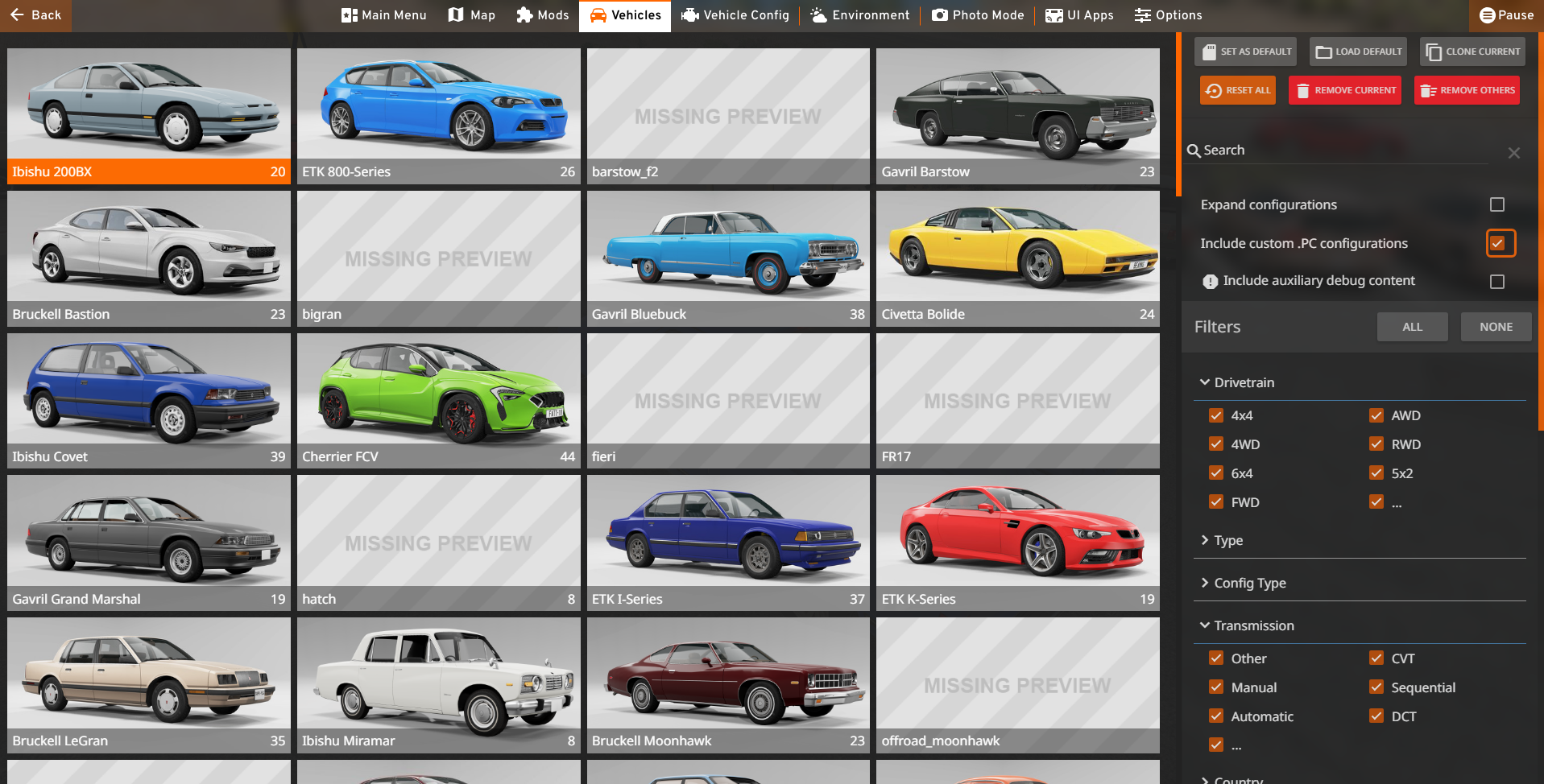
Task: Click the Back arrow button
Action: coord(35,15)
